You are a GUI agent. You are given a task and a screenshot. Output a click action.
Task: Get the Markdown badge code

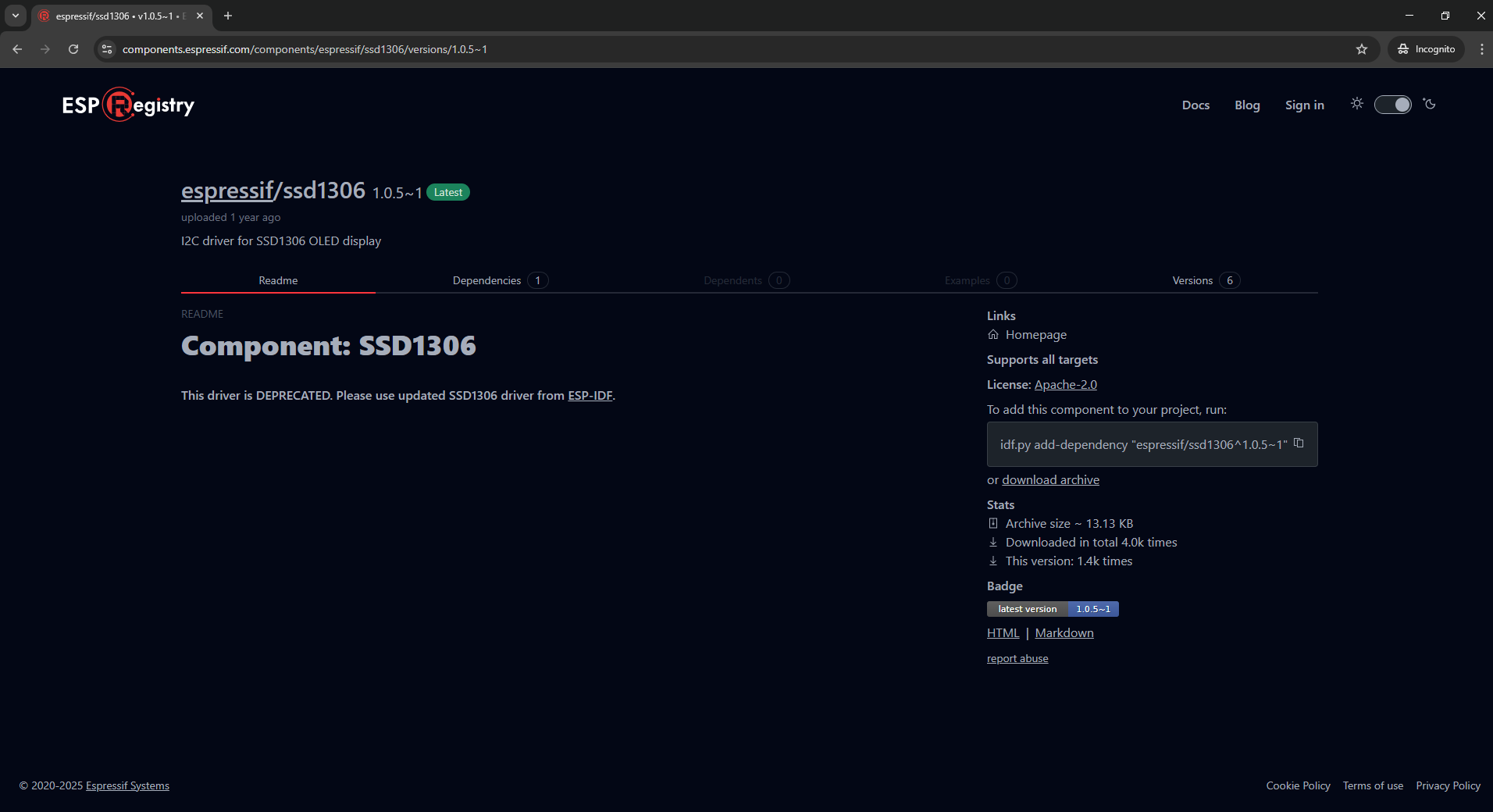coord(1064,633)
